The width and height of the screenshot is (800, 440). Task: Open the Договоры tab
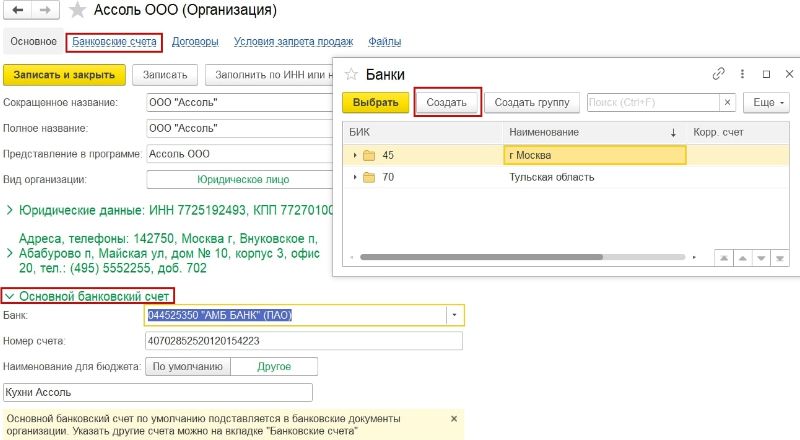tap(195, 42)
